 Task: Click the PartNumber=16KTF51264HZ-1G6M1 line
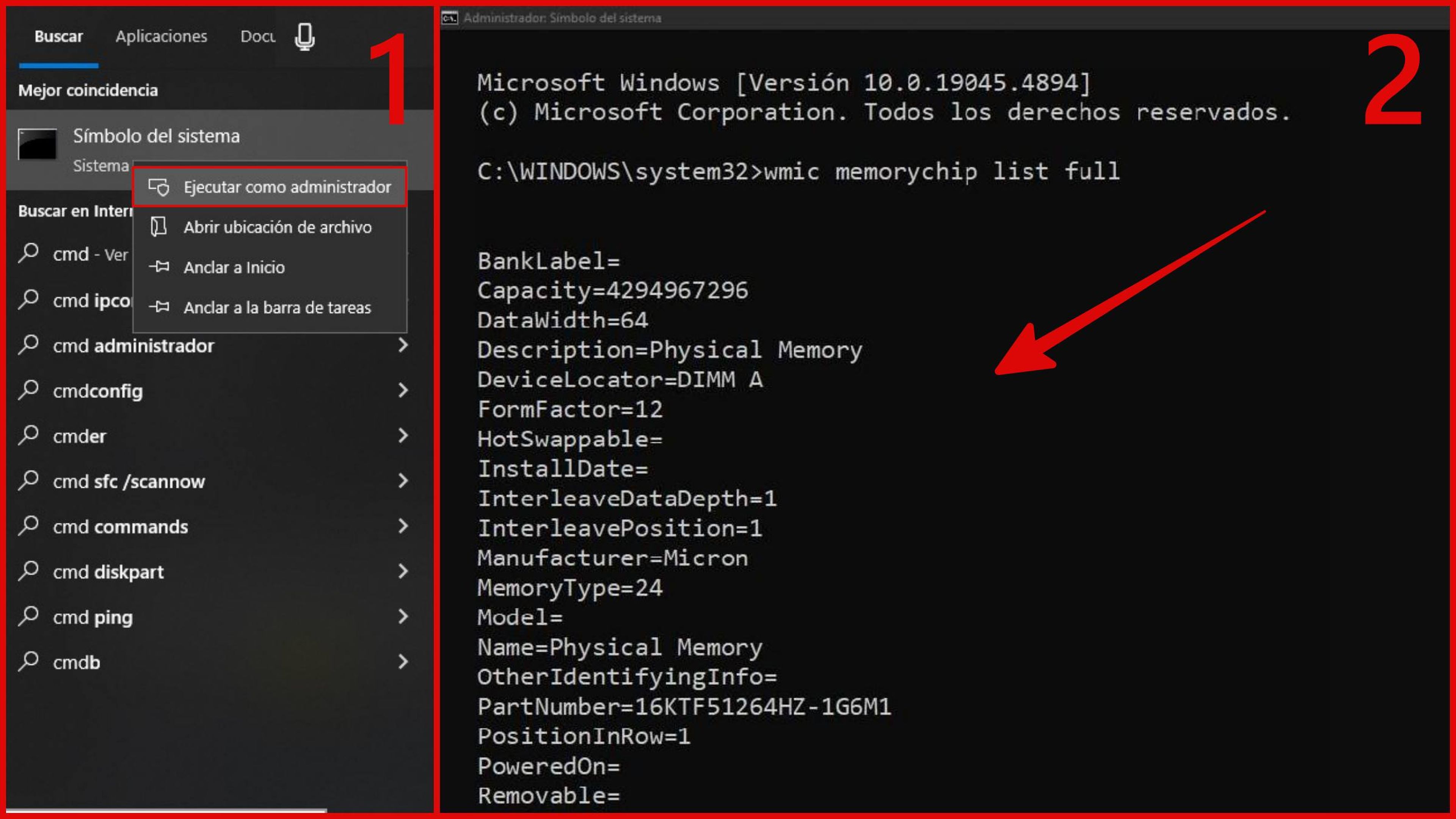click(684, 706)
